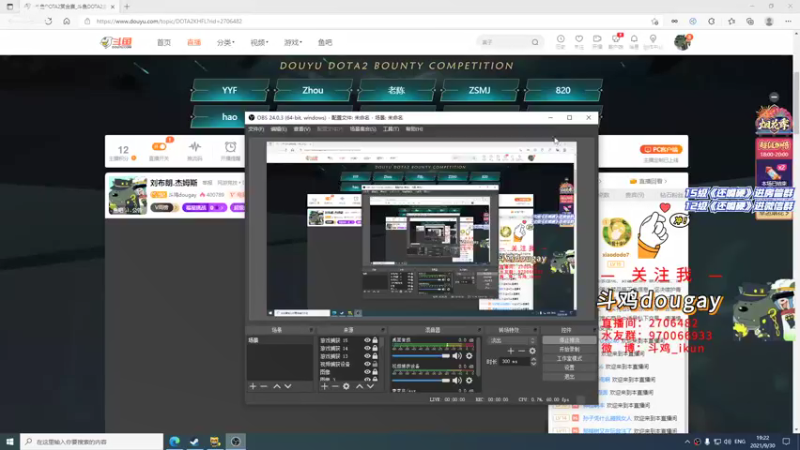Open the 推流码 waveform icon
The height and width of the screenshot is (450, 800).
pos(194,147)
